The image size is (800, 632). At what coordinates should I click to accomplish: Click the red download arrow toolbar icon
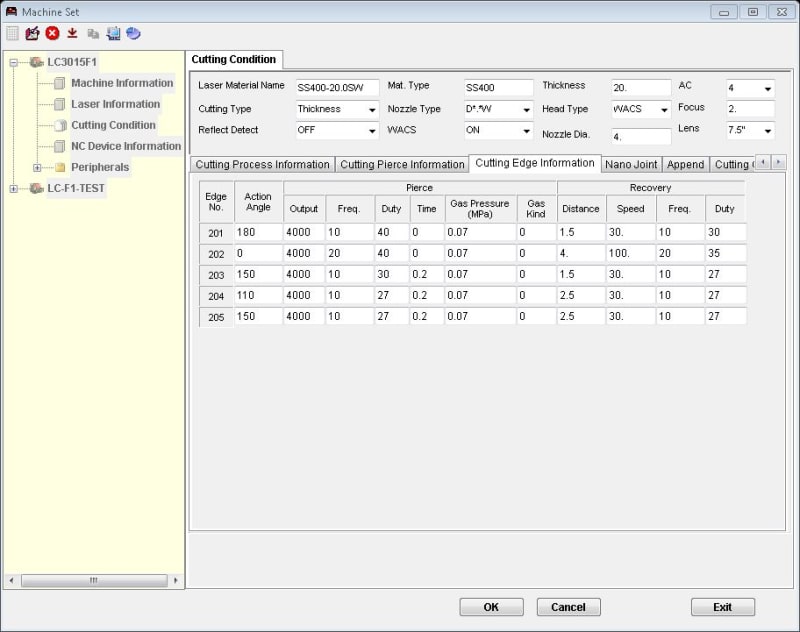point(72,34)
